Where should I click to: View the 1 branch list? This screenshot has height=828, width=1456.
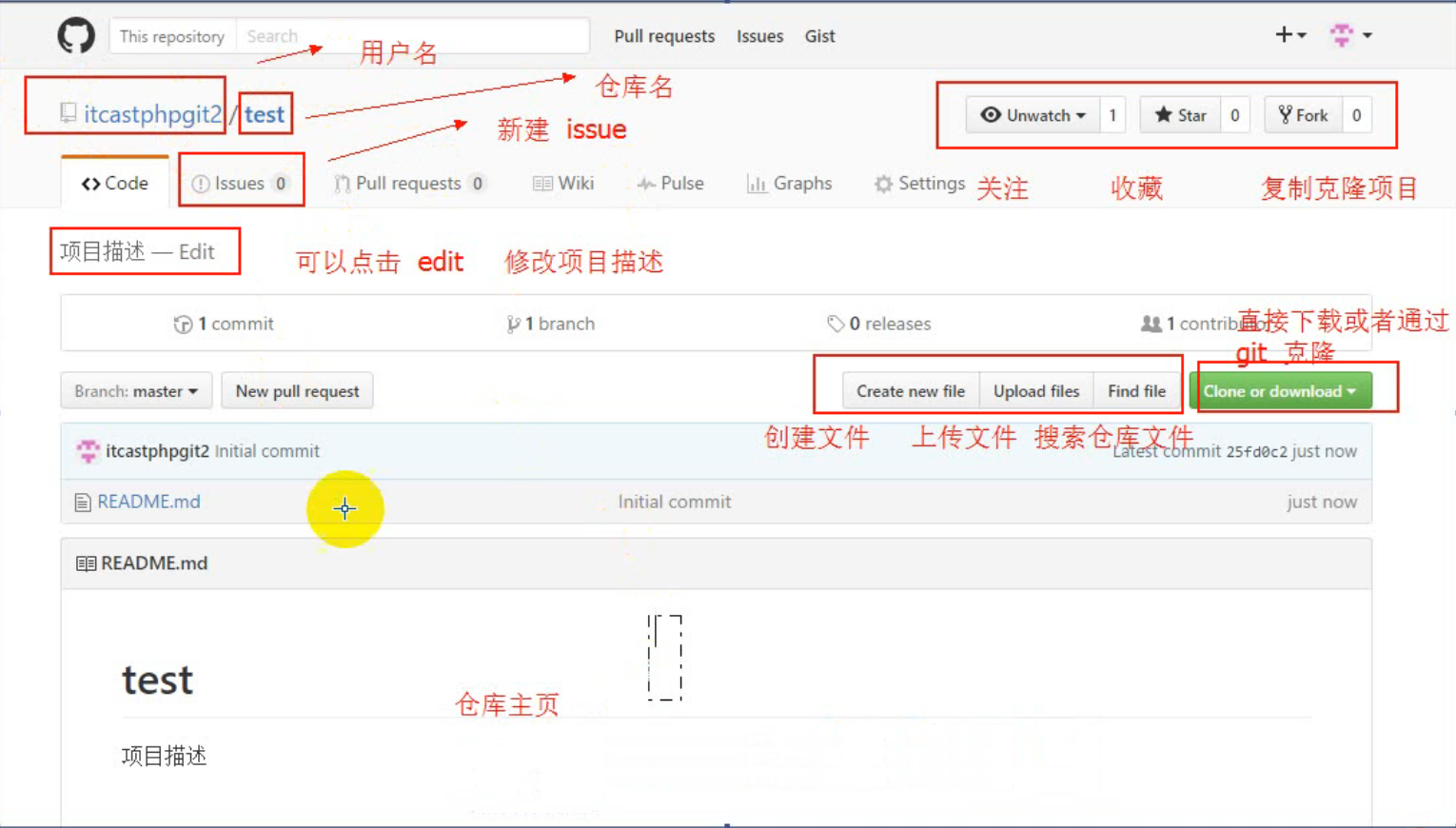tap(551, 324)
